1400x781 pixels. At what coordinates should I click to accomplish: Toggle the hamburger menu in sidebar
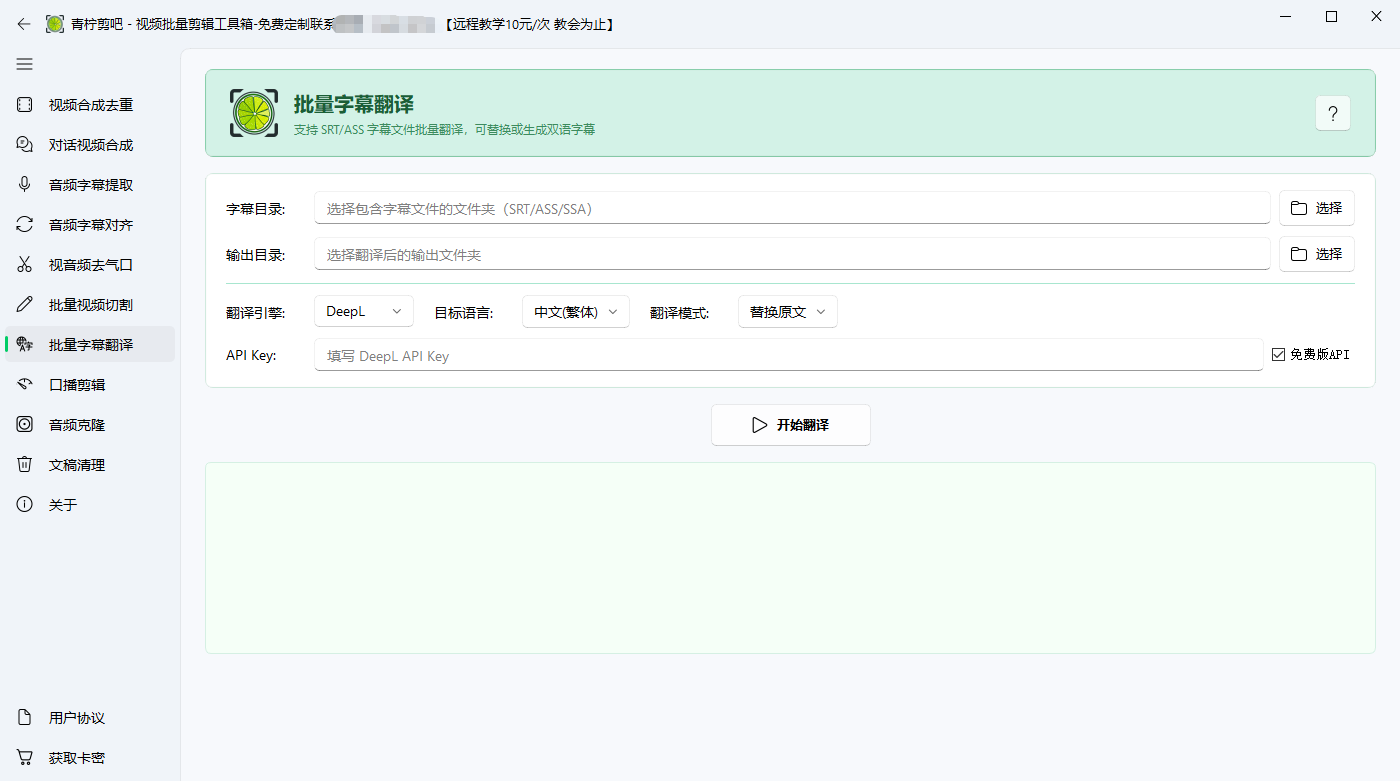click(25, 64)
